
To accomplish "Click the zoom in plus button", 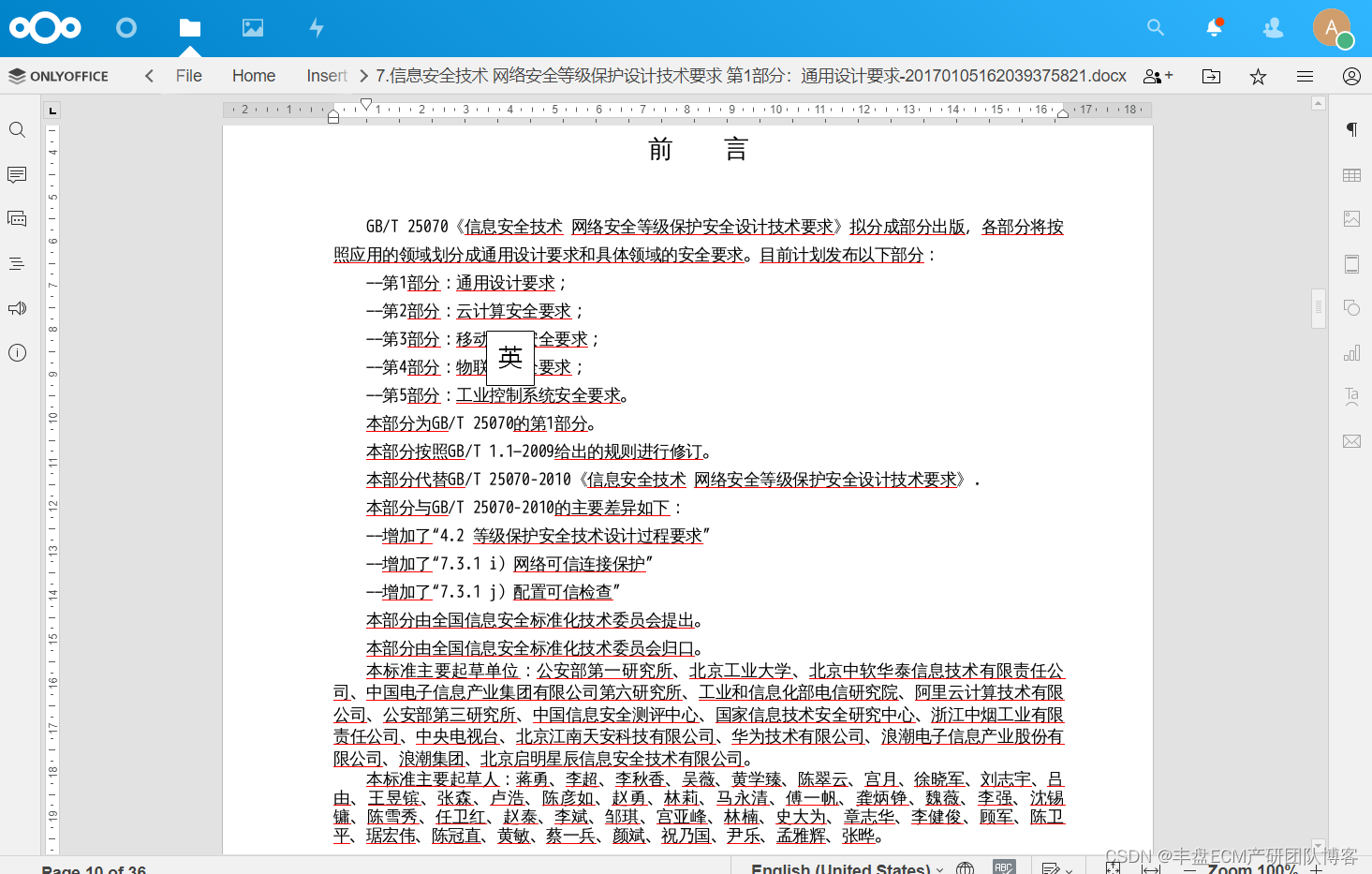I will point(1316,869).
